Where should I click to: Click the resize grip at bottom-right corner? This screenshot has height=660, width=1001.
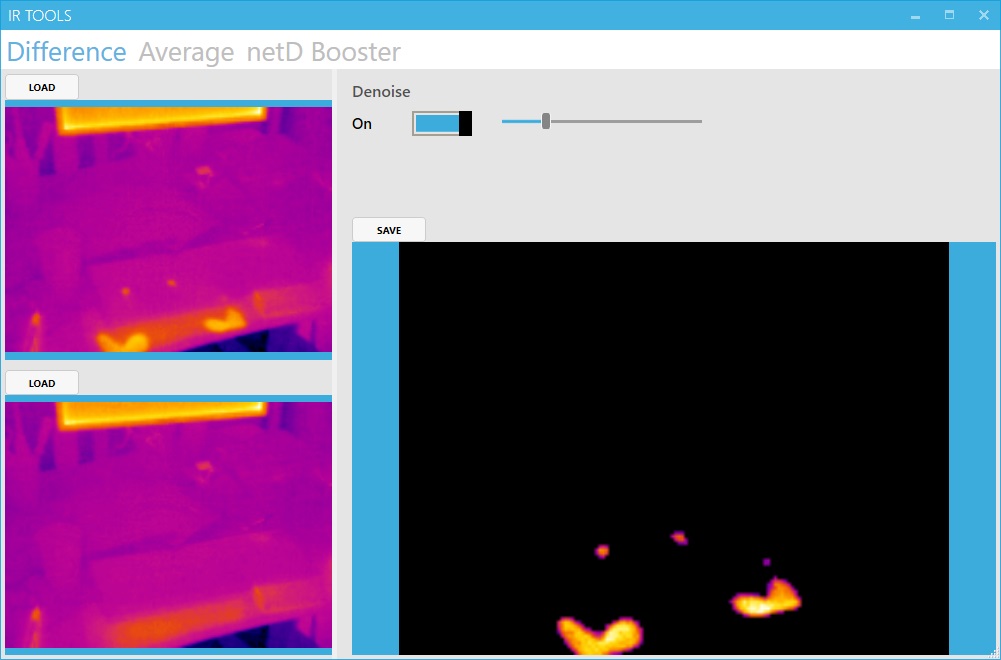[x=996, y=655]
